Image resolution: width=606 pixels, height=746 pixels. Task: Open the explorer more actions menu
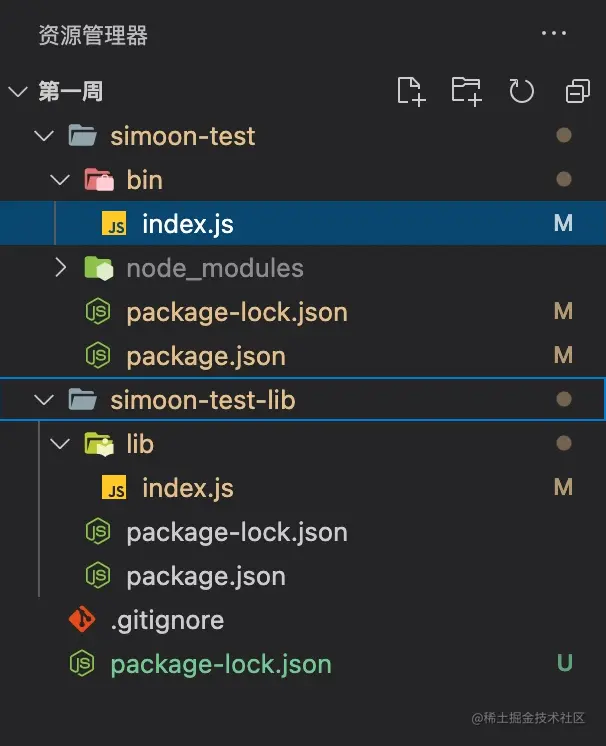553,34
